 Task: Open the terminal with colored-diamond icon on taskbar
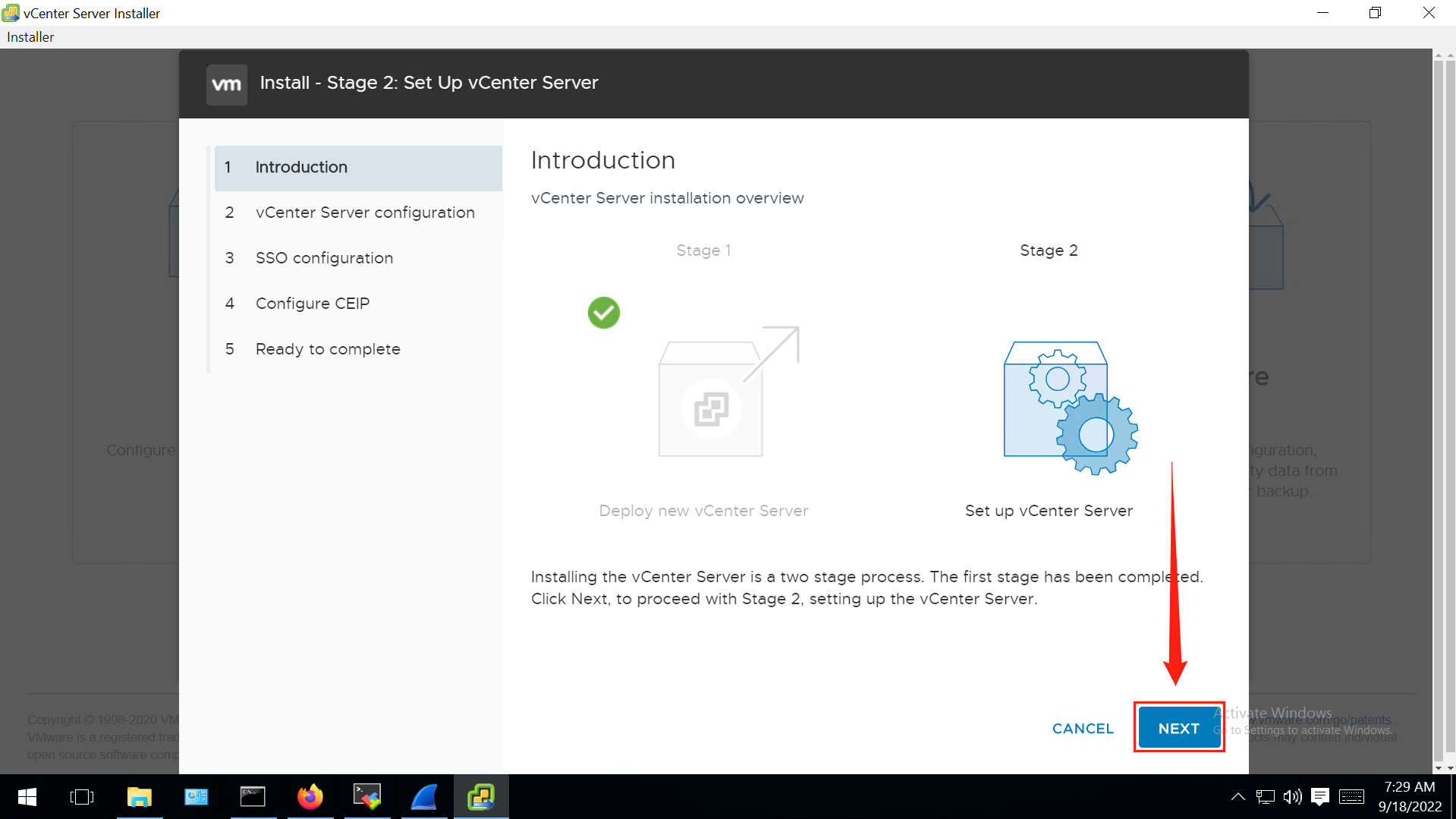coord(367,797)
